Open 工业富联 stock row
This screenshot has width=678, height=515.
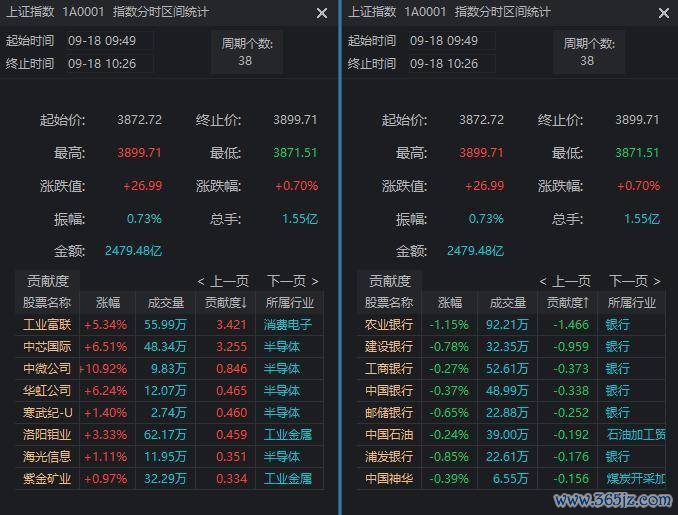coord(48,324)
